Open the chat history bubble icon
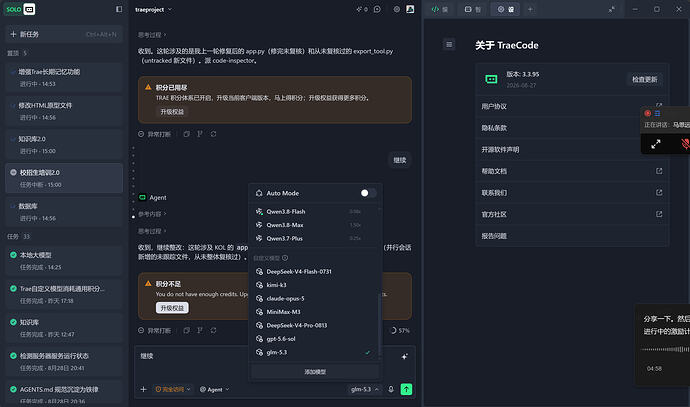 point(377,9)
